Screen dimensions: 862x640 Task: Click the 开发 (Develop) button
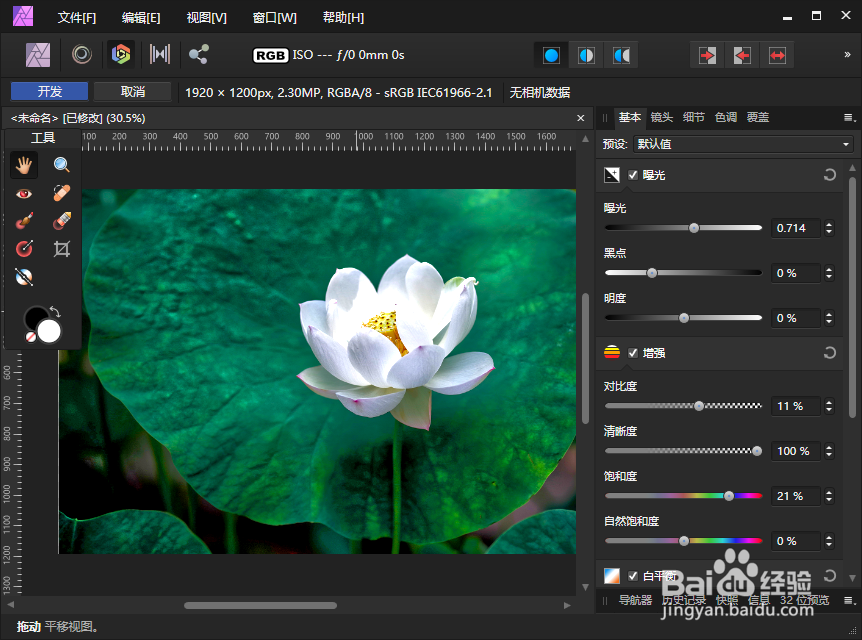[48, 91]
